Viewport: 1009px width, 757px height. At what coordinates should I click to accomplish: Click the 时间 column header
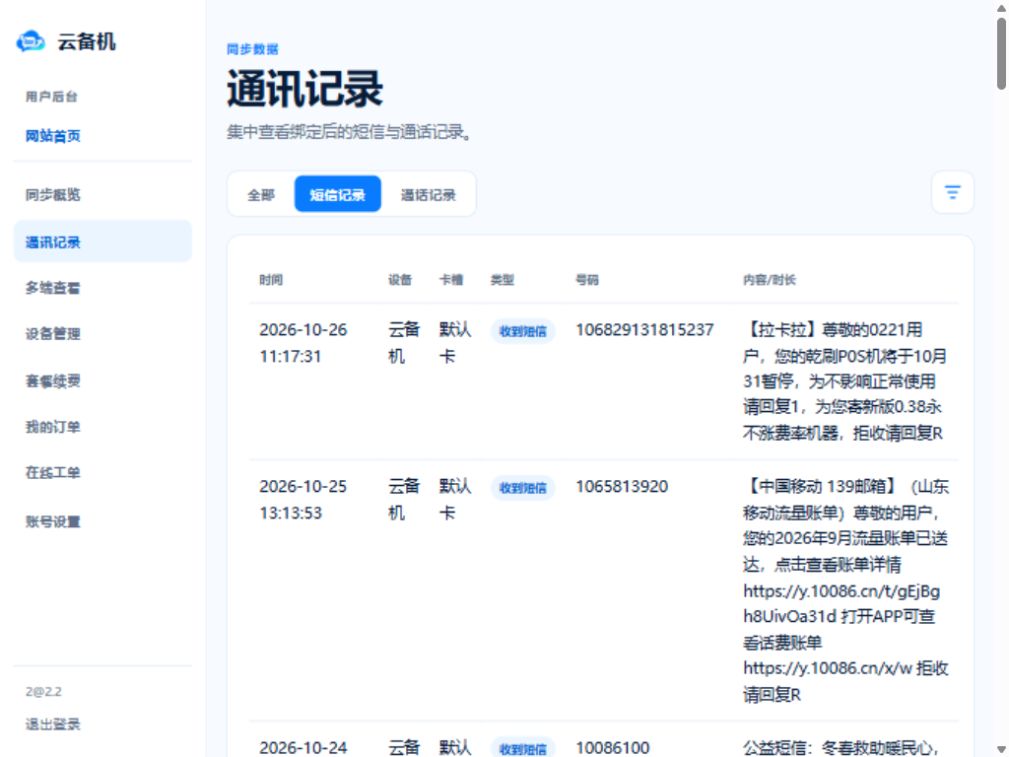(x=271, y=280)
